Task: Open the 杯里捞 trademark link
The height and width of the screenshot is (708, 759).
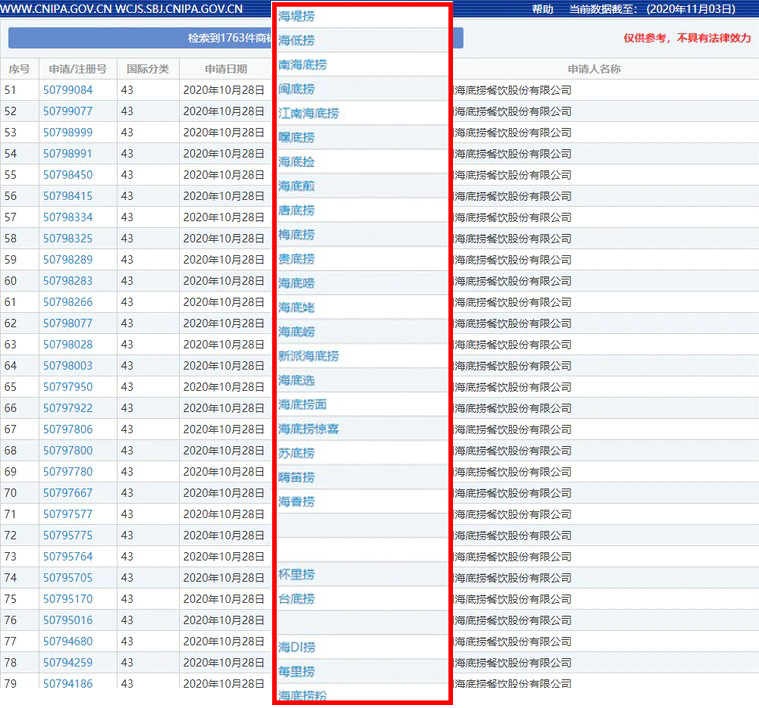Action: [296, 574]
